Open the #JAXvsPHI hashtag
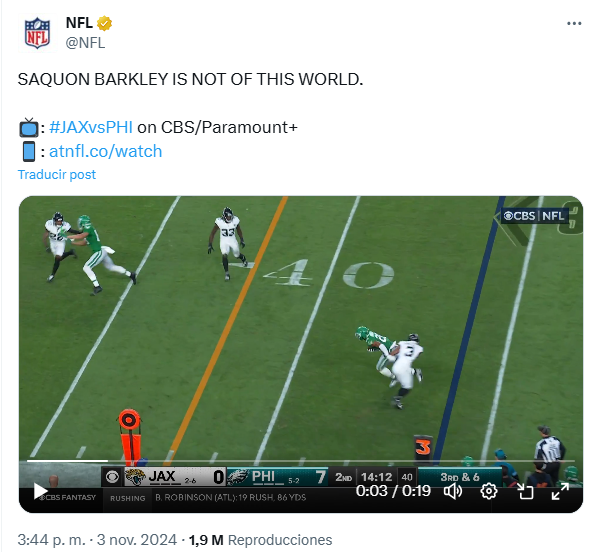The width and height of the screenshot is (597, 552). point(91,127)
